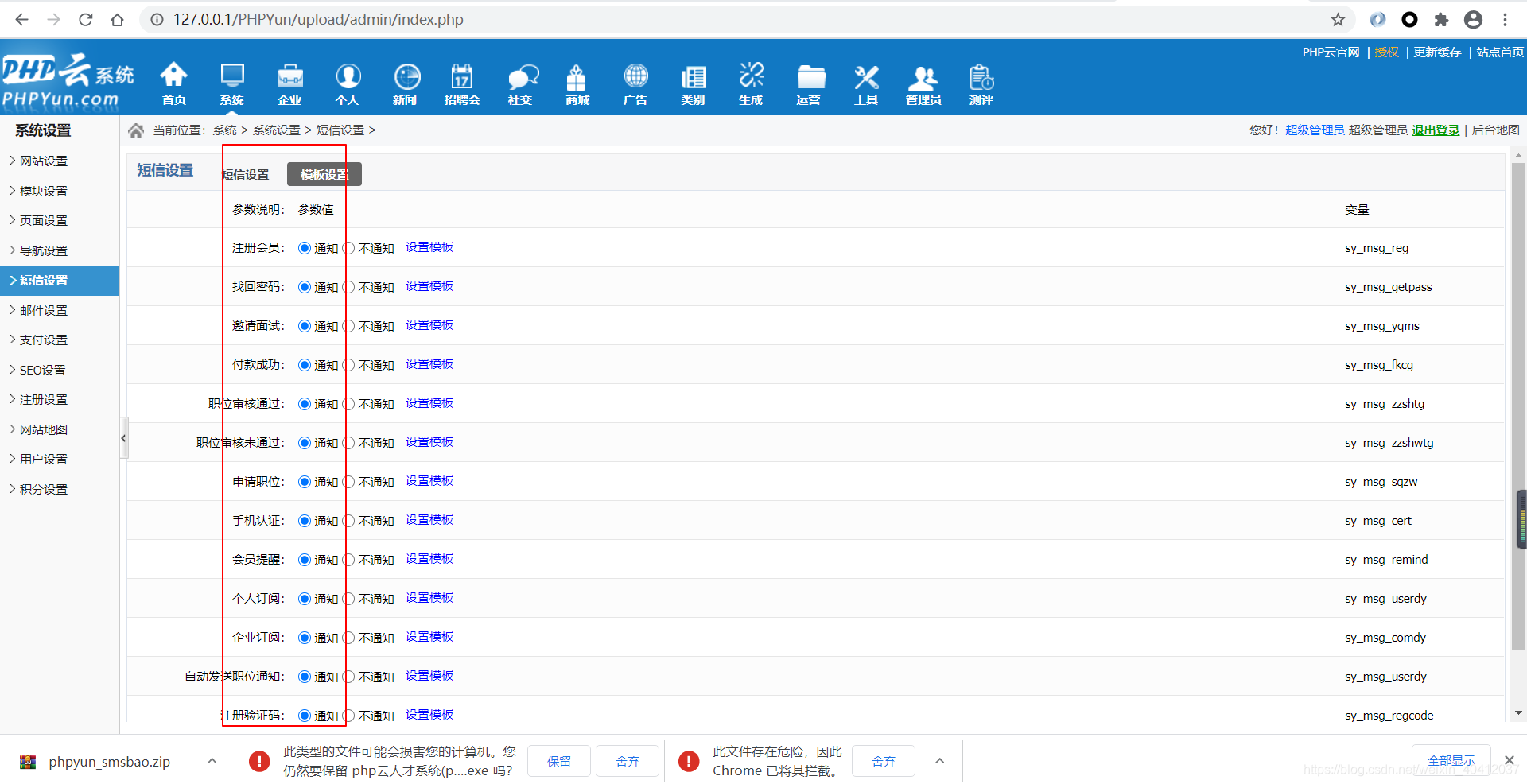Open the Chrome extensions puzzle icon

[1441, 19]
